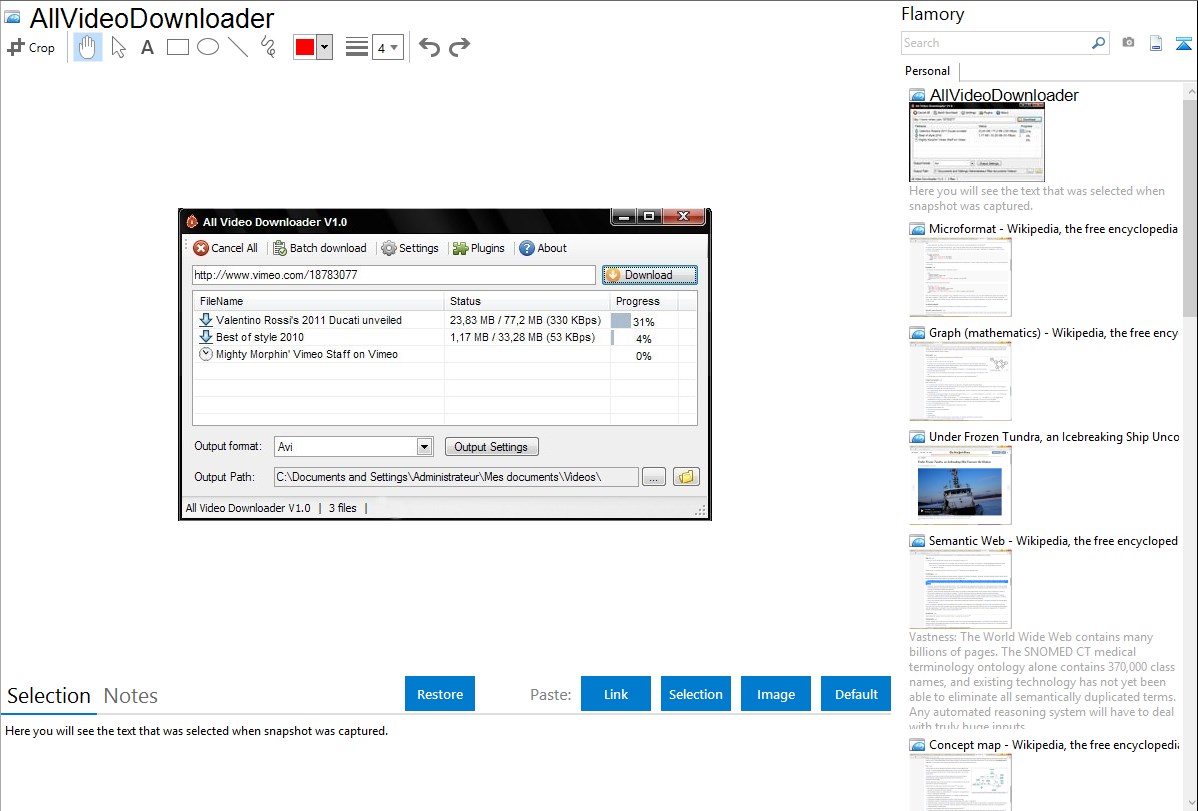Click the 31% progress bar
The image size is (1198, 811).
coord(644,321)
